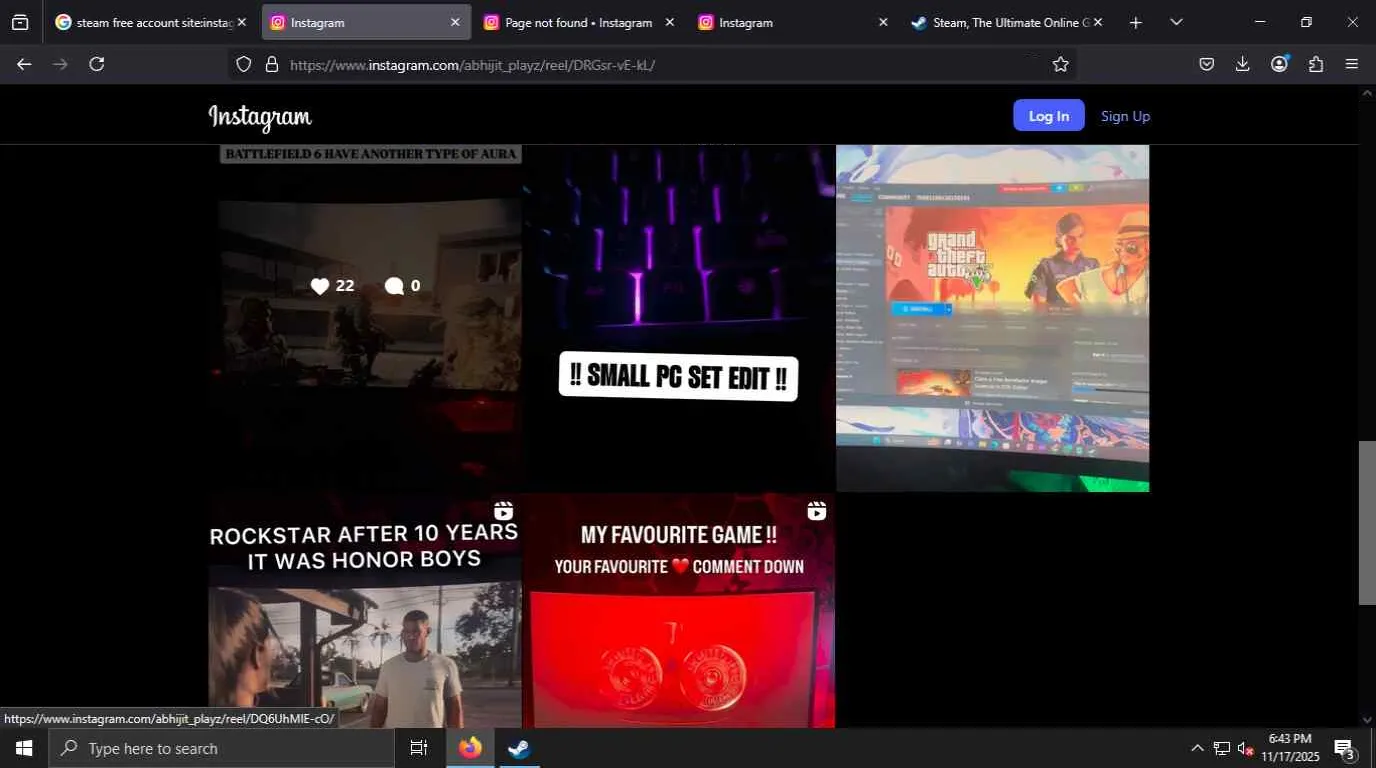
Task: Click the Type here to search box
Action: point(221,748)
